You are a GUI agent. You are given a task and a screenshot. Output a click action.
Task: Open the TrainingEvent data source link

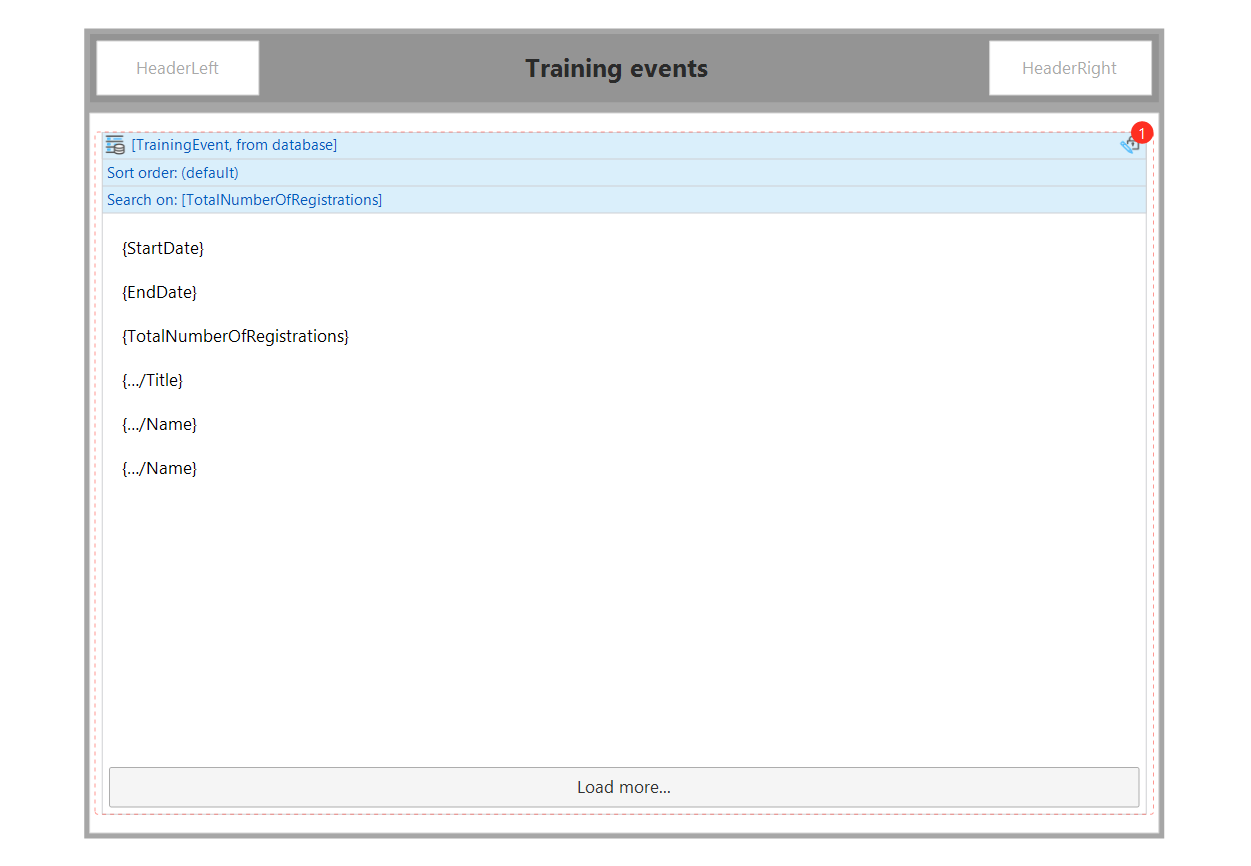[x=234, y=145]
